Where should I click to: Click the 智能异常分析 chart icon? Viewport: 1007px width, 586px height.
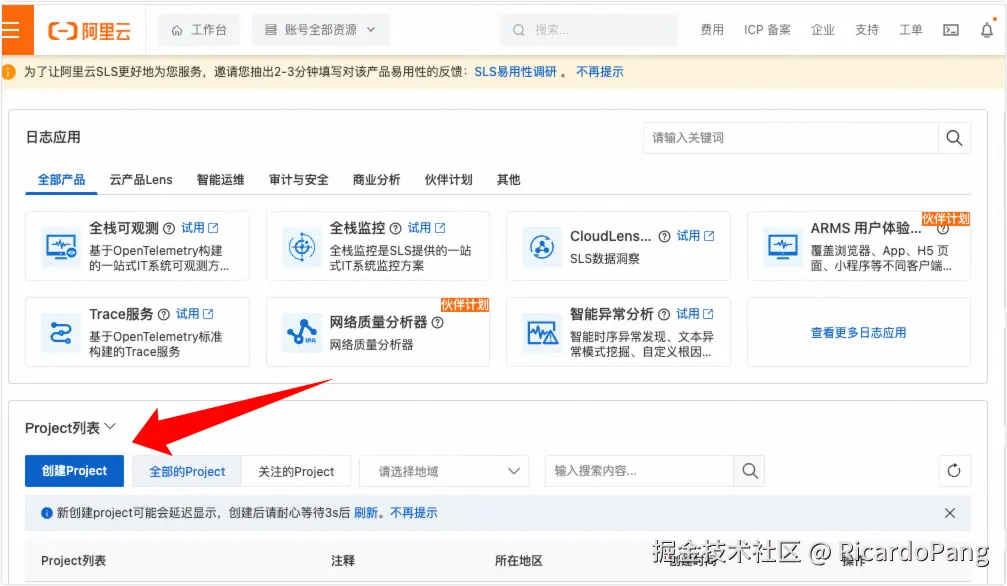pyautogui.click(x=542, y=333)
